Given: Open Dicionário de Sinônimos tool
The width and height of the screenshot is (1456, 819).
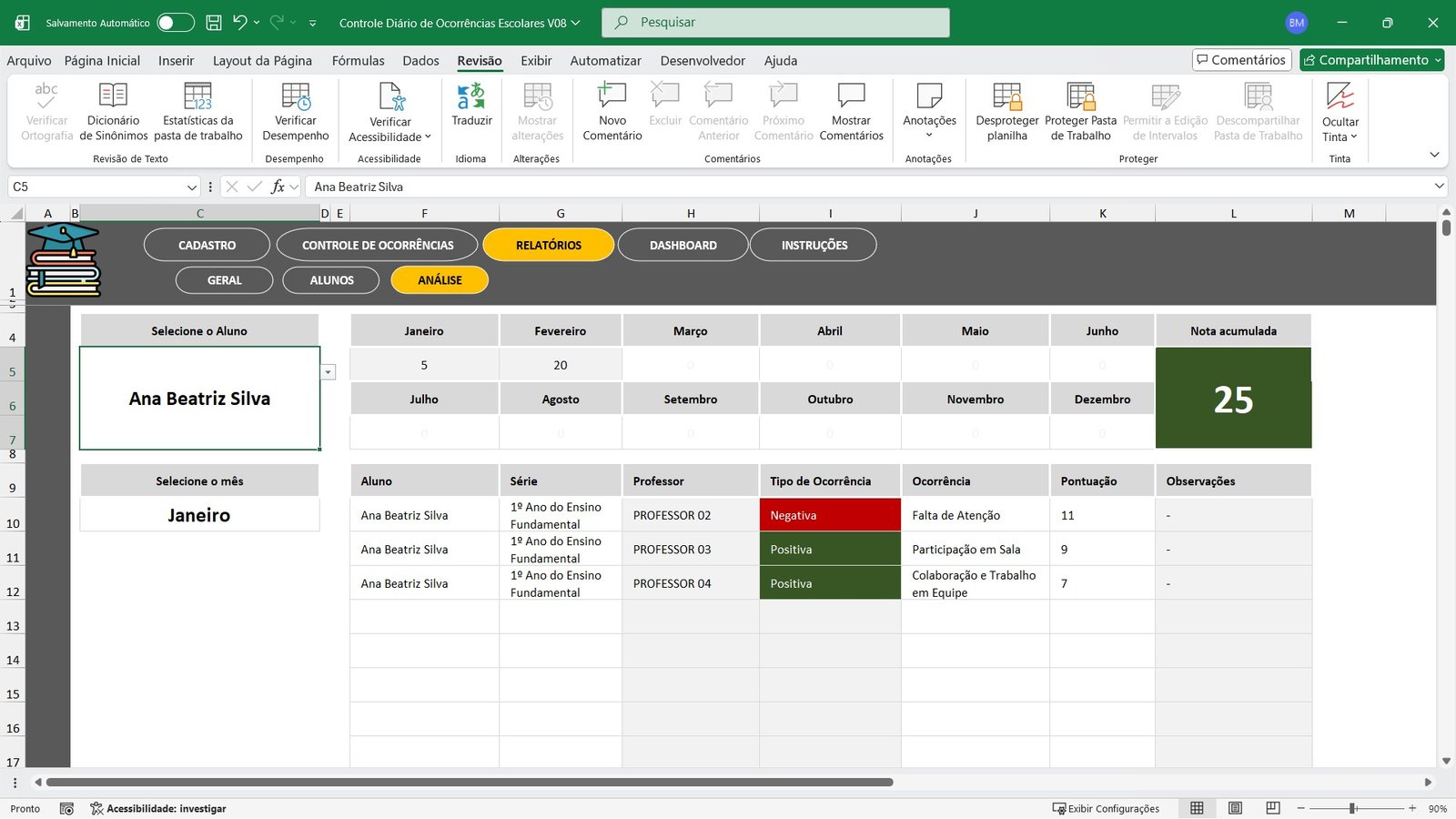Looking at the screenshot, I should click(113, 96).
